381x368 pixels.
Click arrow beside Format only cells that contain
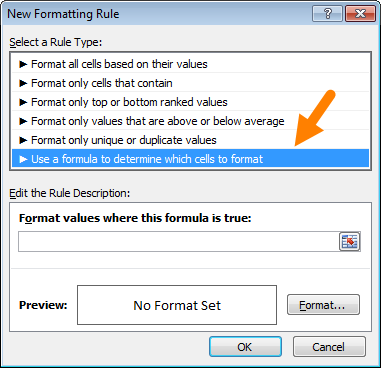(x=23, y=83)
